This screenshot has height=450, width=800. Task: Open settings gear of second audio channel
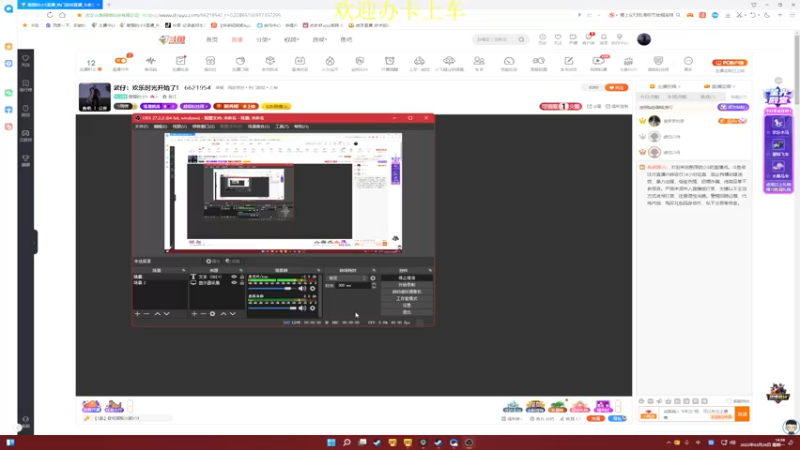click(x=313, y=308)
